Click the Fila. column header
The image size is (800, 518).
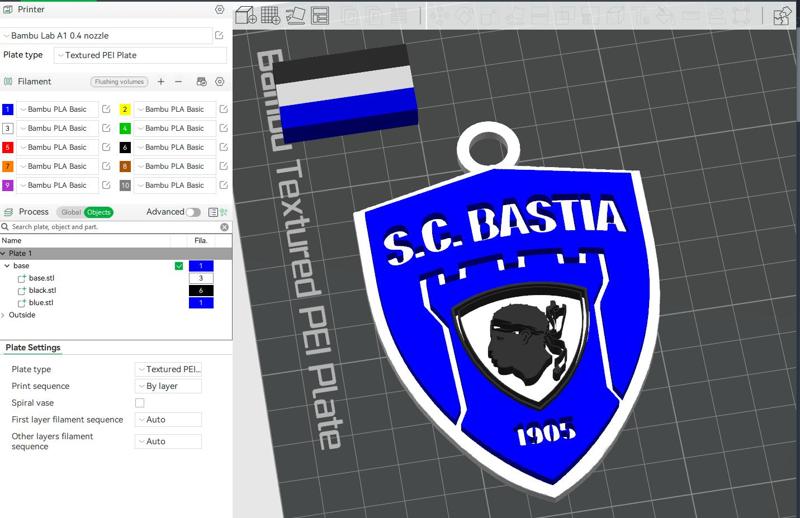click(201, 240)
